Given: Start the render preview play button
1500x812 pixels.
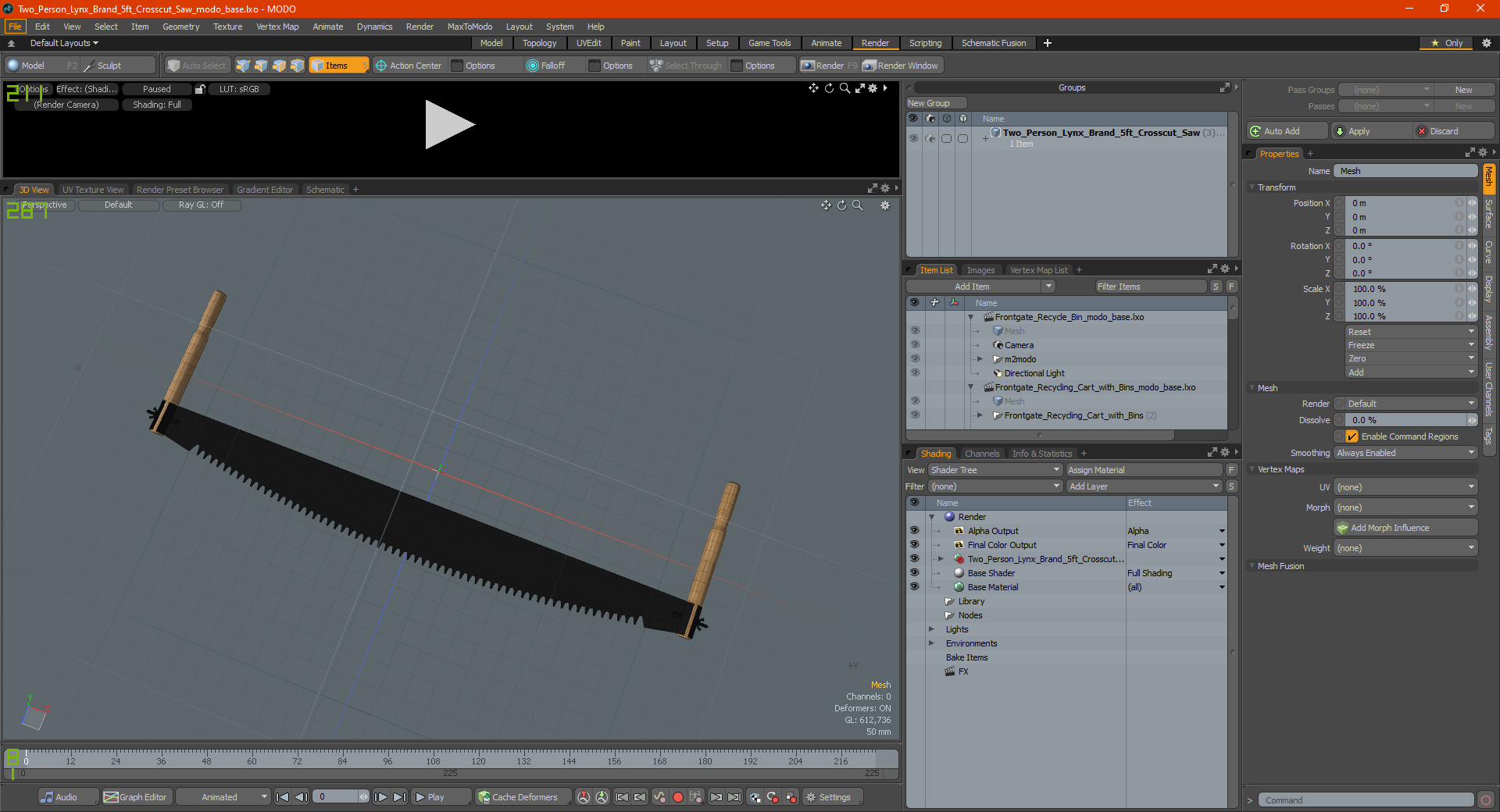Looking at the screenshot, I should click(449, 124).
